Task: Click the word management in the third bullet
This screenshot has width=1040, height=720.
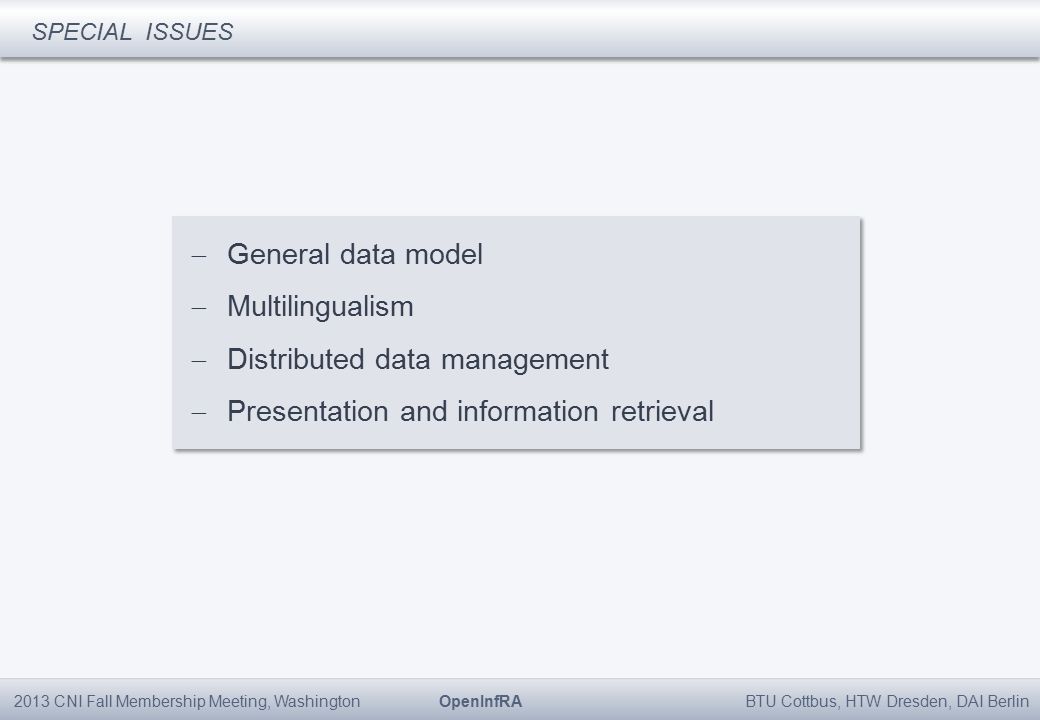Action: click(x=525, y=360)
